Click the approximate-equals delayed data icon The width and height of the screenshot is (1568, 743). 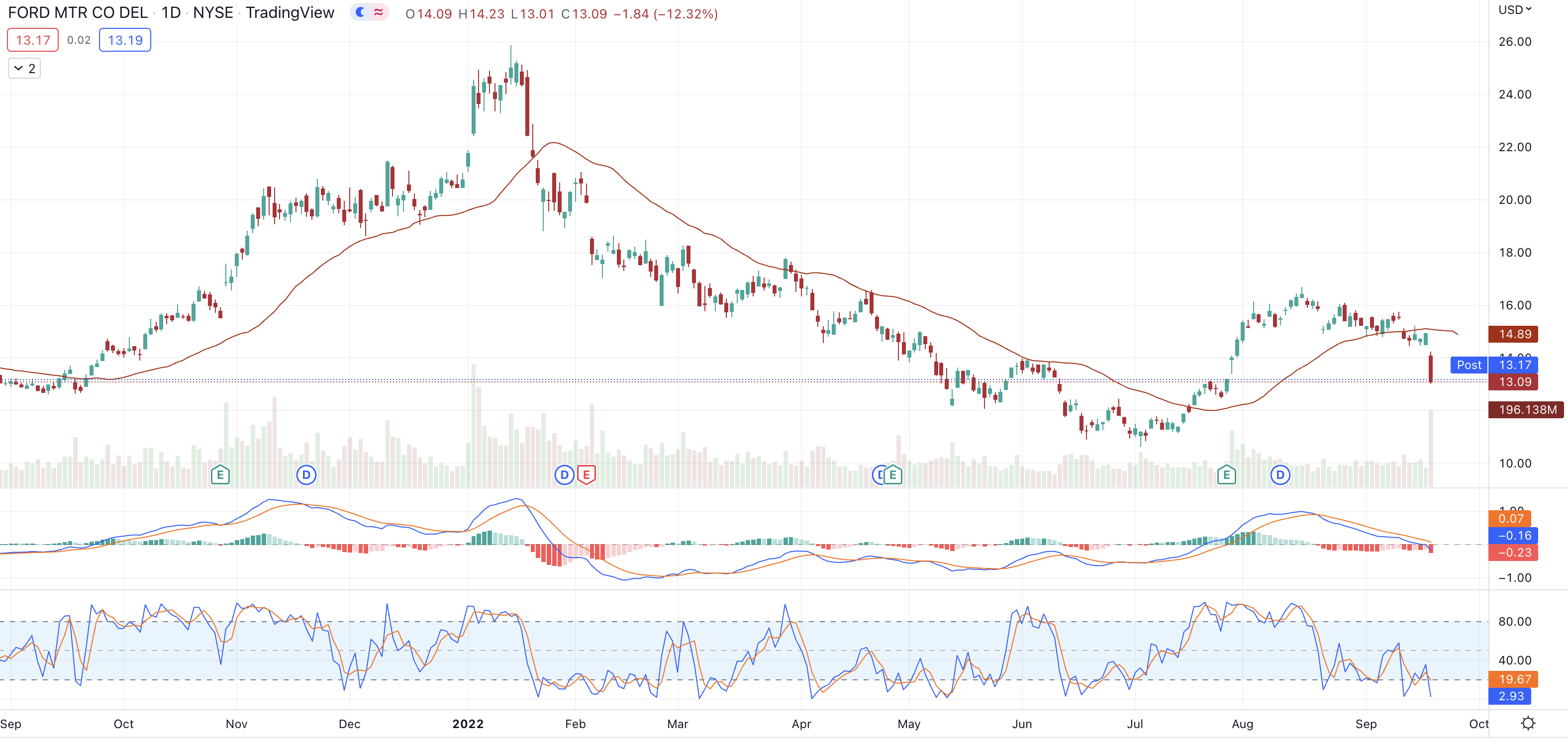(x=379, y=12)
